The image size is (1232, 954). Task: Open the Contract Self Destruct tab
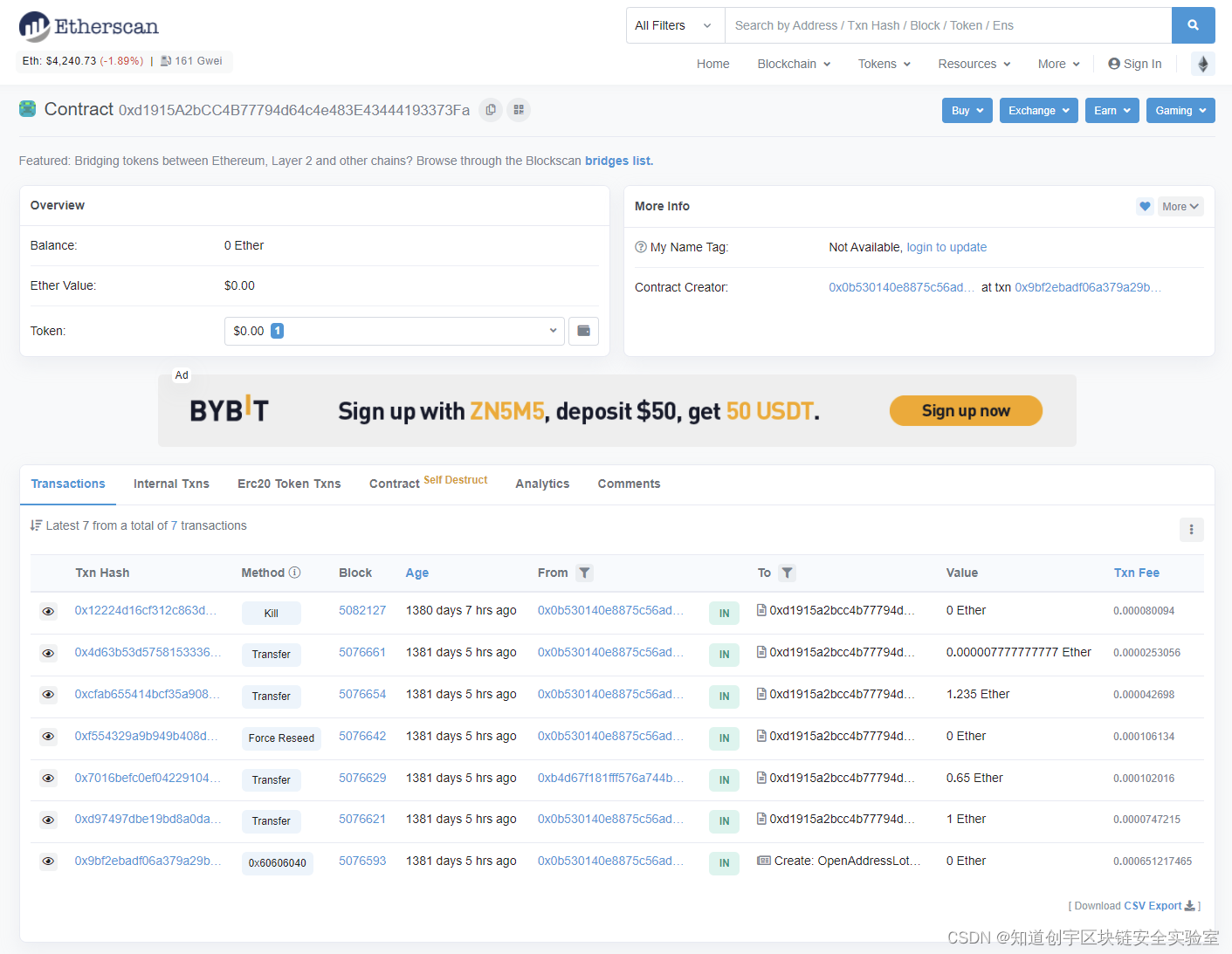point(428,483)
